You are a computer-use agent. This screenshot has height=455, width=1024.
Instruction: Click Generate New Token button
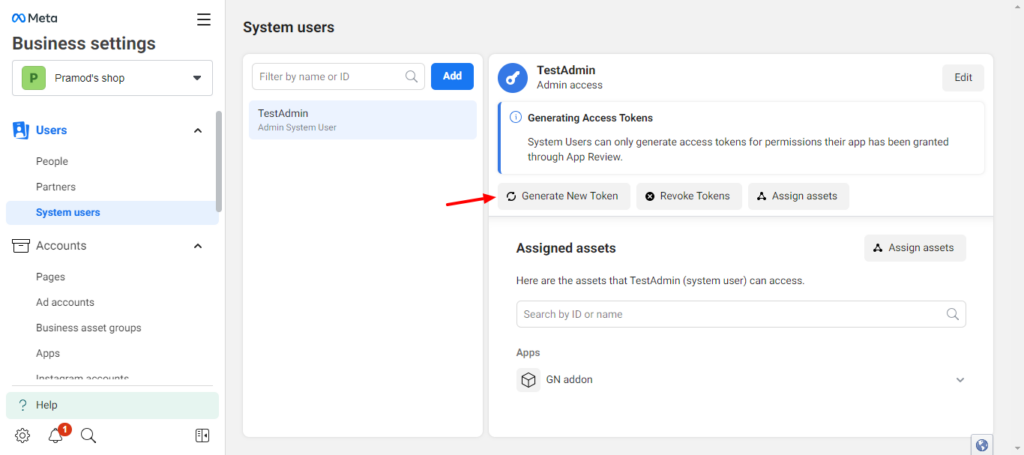[x=564, y=196]
